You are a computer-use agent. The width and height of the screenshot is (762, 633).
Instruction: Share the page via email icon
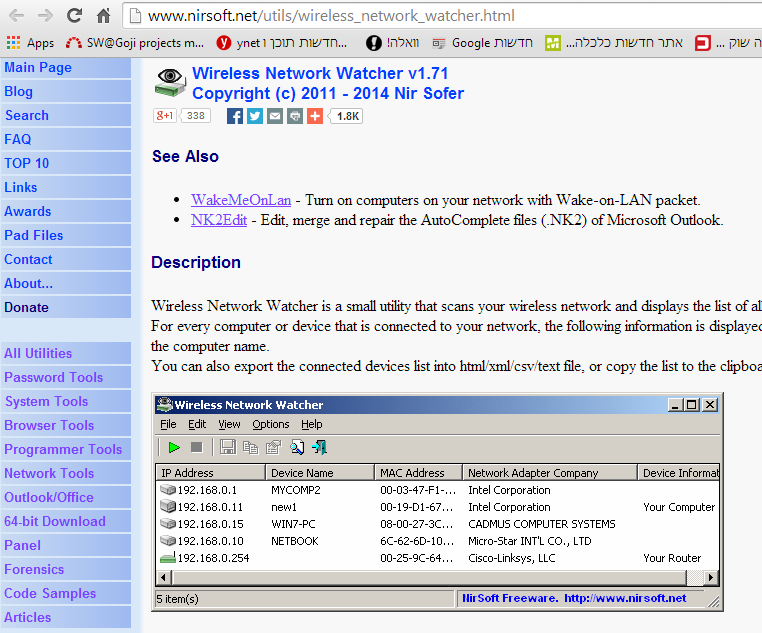pos(275,116)
